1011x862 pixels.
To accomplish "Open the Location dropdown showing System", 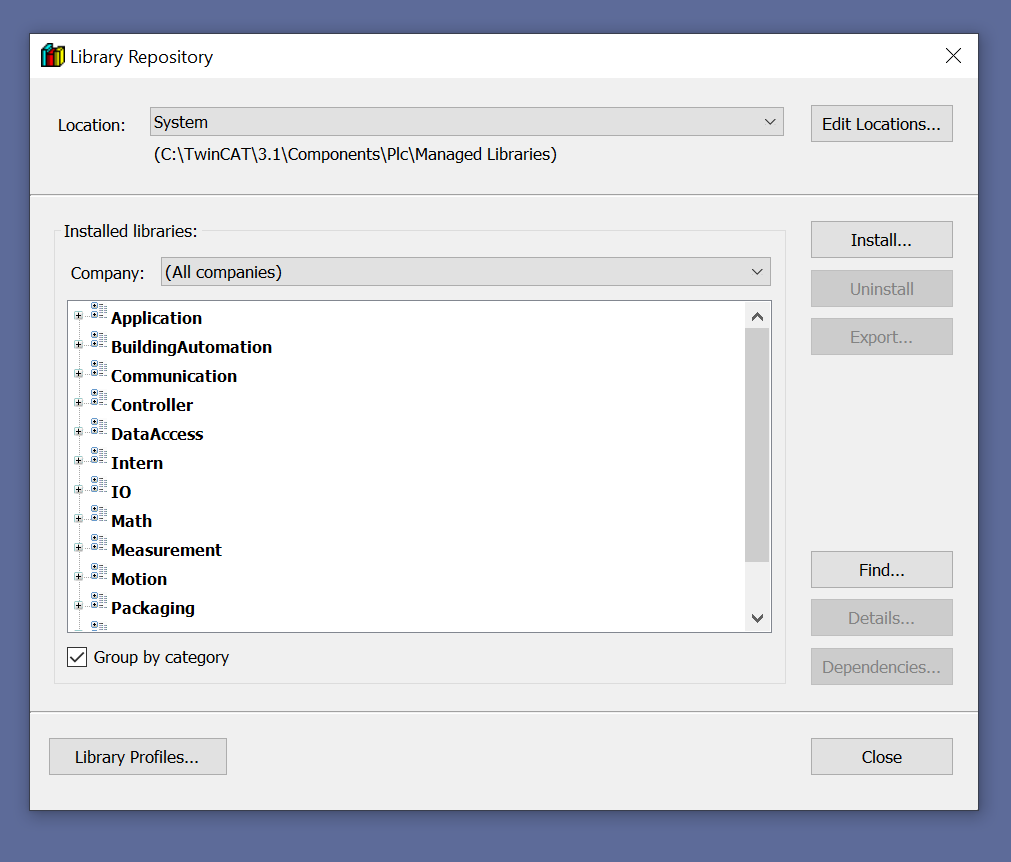I will tap(466, 122).
